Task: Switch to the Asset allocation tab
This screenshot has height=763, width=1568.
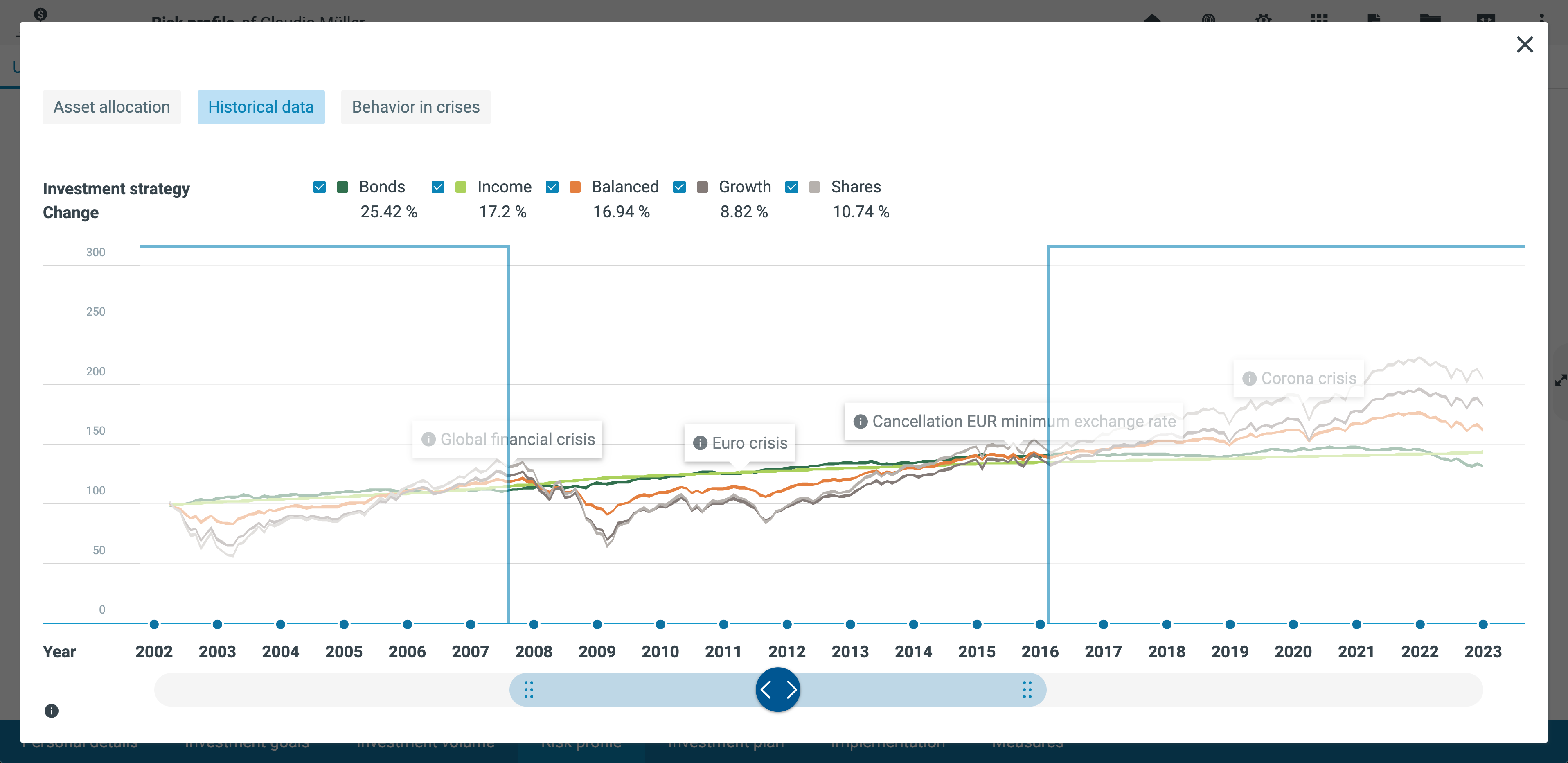Action: 112,107
